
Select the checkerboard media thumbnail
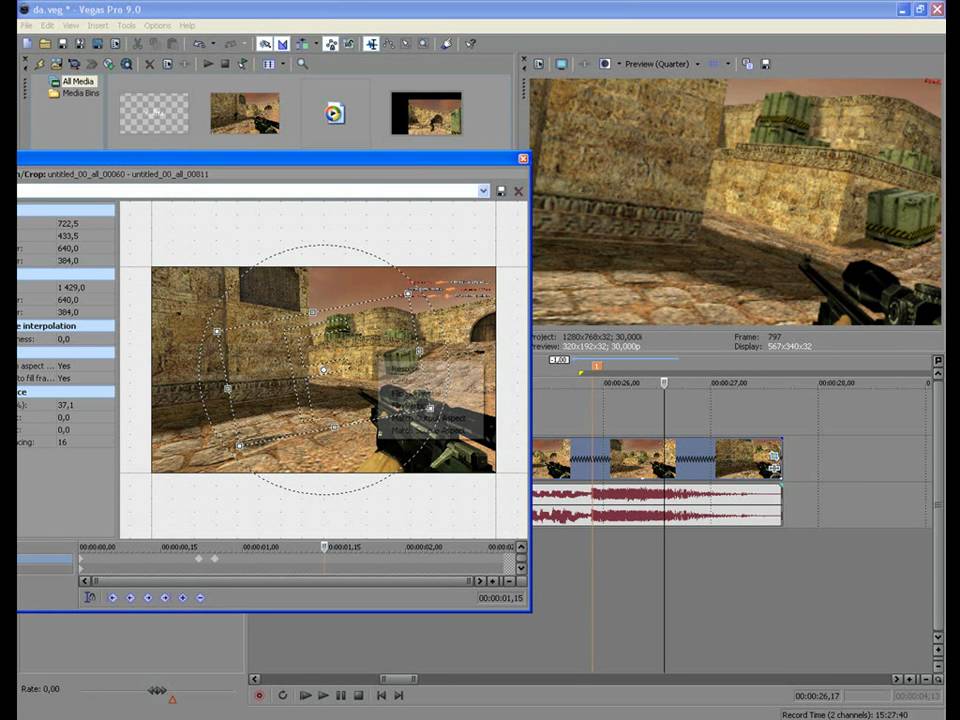(x=154, y=113)
